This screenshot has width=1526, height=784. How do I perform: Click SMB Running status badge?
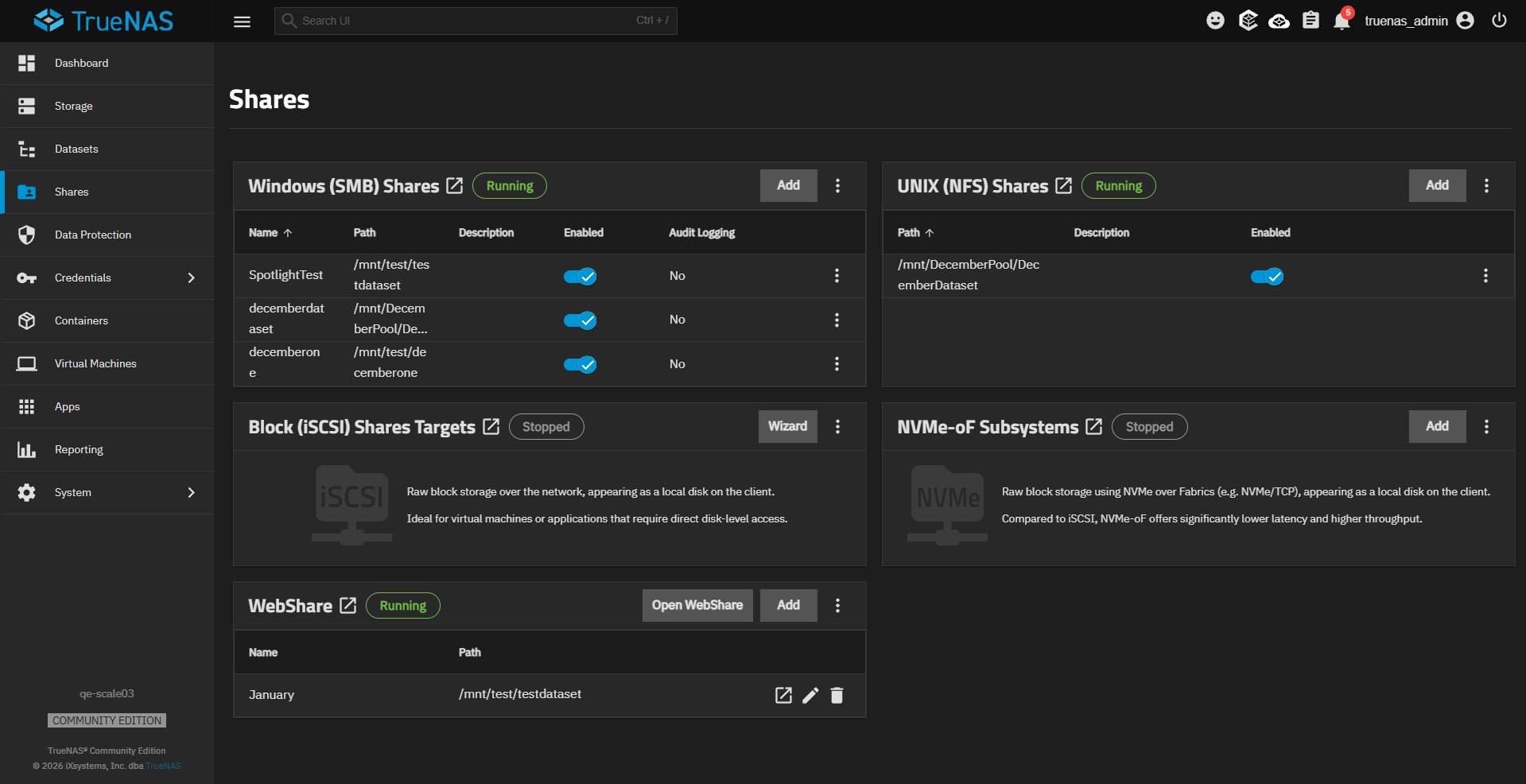[510, 185]
